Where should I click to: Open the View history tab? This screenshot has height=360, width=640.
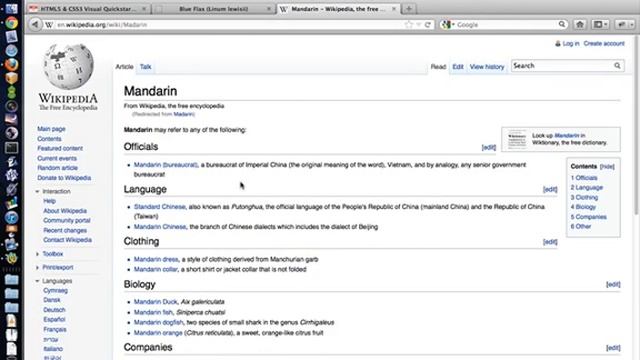(x=487, y=67)
